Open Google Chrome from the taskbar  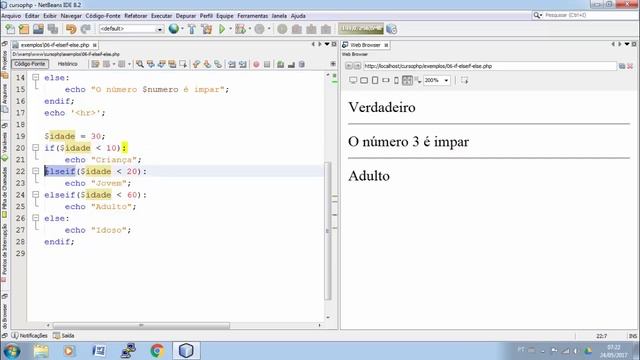157,351
